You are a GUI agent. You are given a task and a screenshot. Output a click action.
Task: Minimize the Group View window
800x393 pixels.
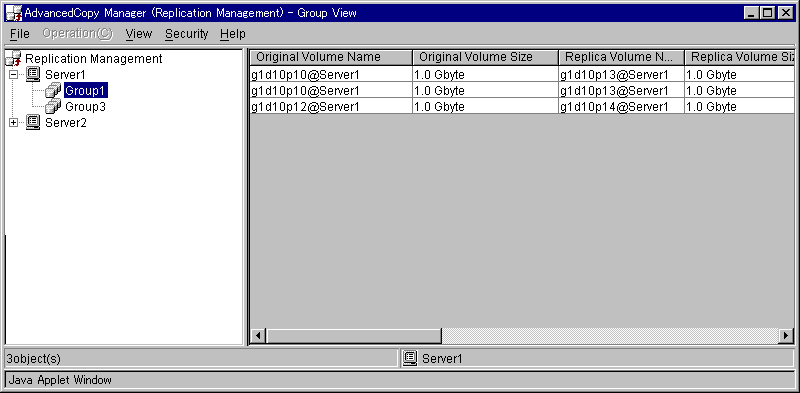tap(751, 13)
